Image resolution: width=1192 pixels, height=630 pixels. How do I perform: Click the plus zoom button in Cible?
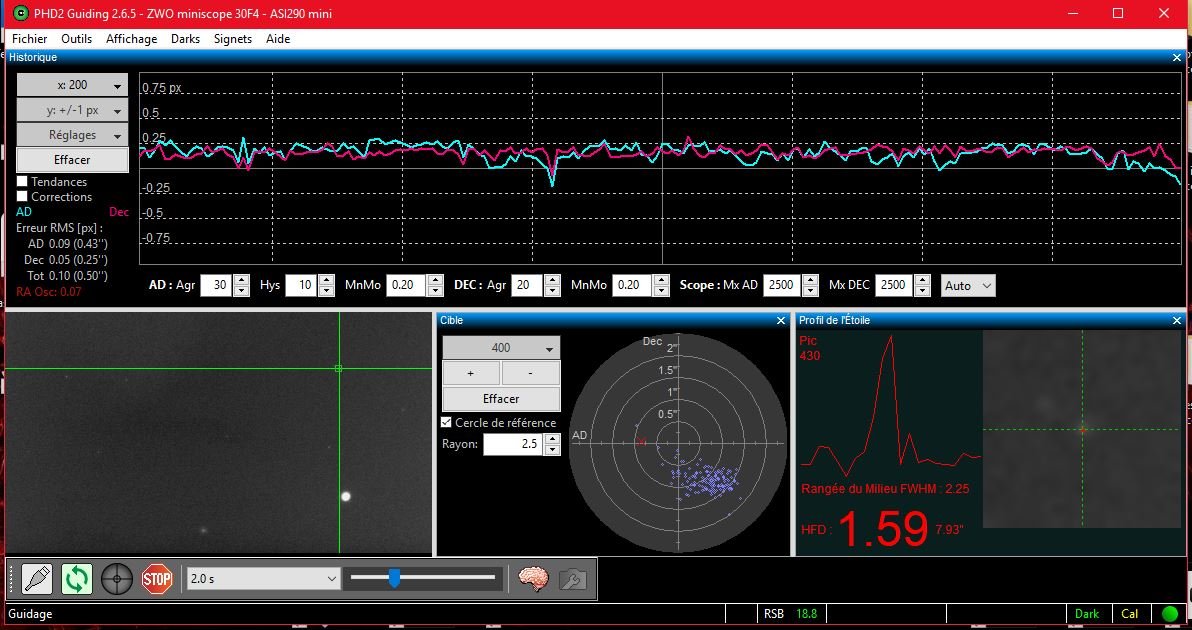[471, 373]
